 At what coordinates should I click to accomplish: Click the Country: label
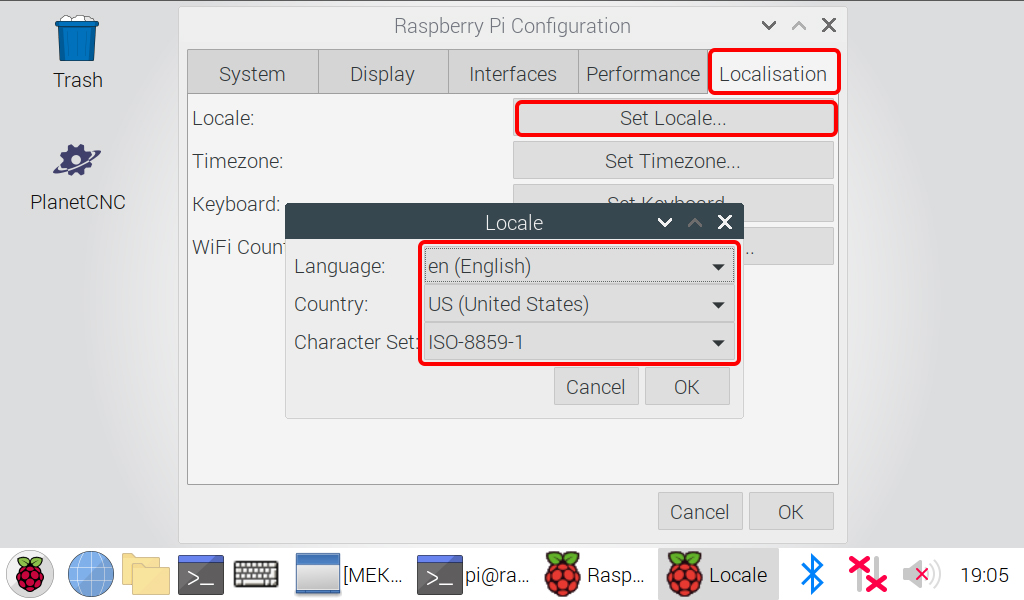coord(331,304)
